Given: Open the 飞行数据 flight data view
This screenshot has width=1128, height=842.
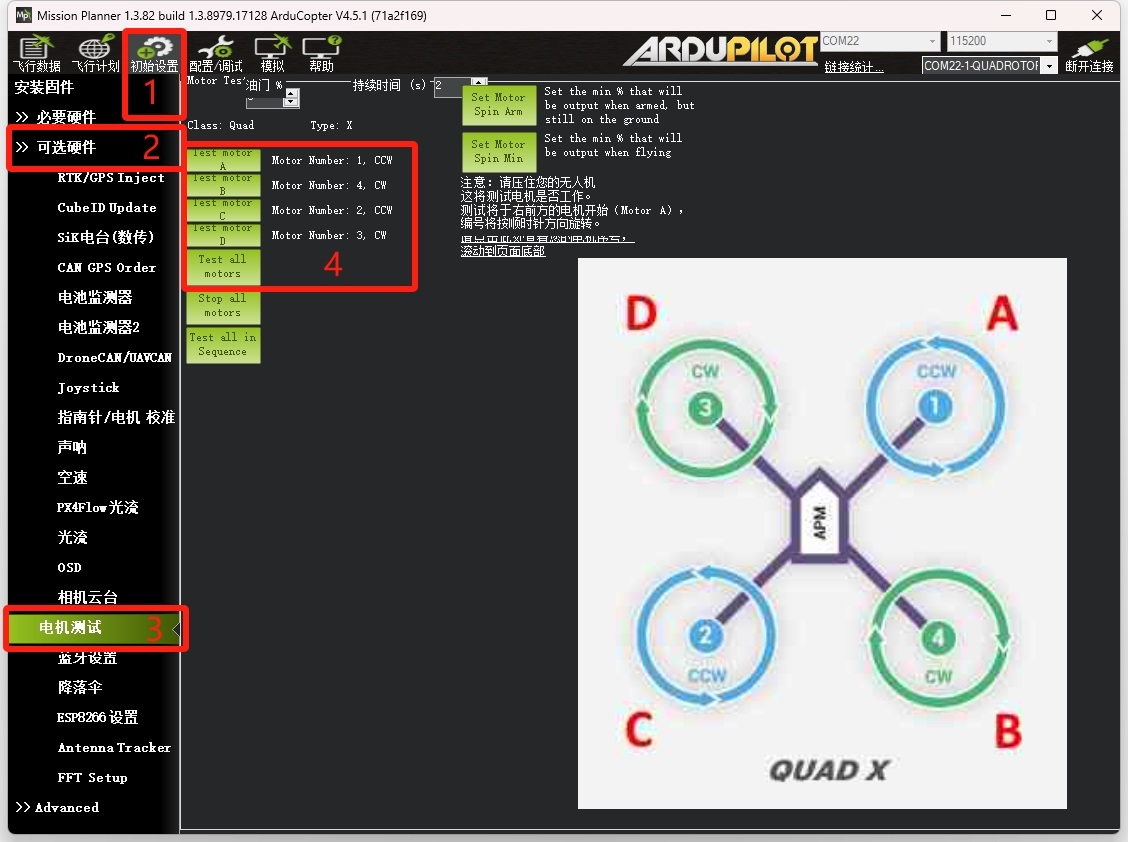Looking at the screenshot, I should pos(36,53).
